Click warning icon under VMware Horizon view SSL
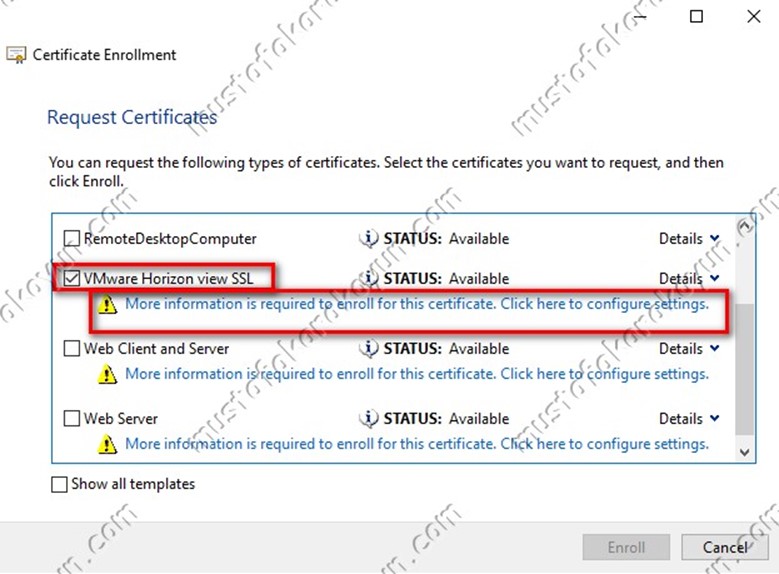Image resolution: width=779 pixels, height=574 pixels. click(108, 305)
